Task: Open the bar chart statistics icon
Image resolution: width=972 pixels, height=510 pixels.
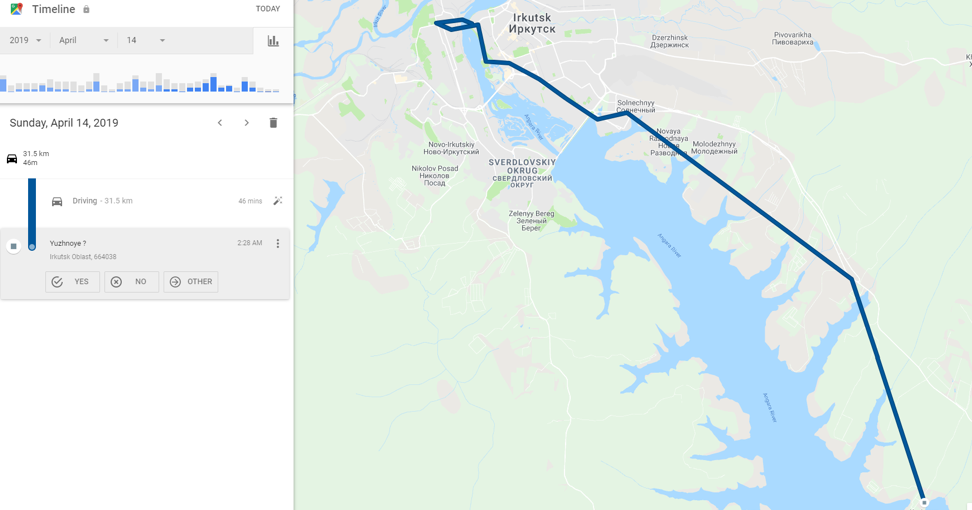Action: point(273,41)
